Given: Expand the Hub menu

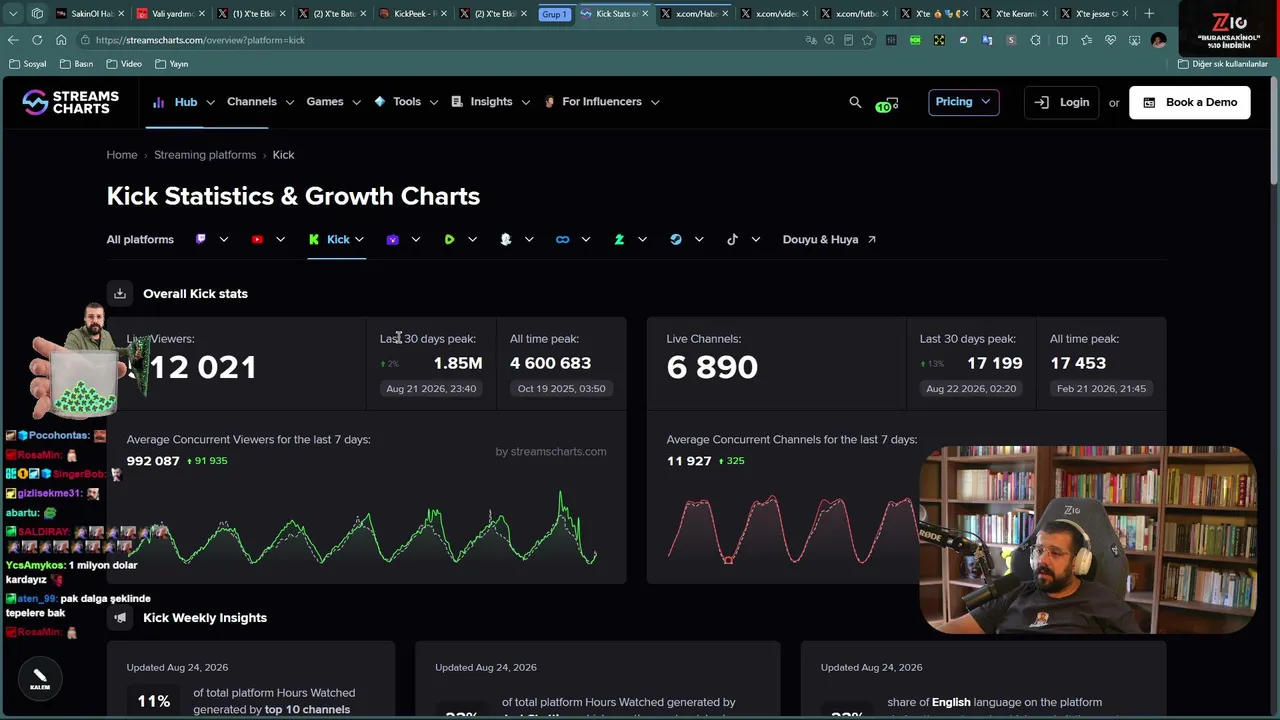Looking at the screenshot, I should [185, 102].
